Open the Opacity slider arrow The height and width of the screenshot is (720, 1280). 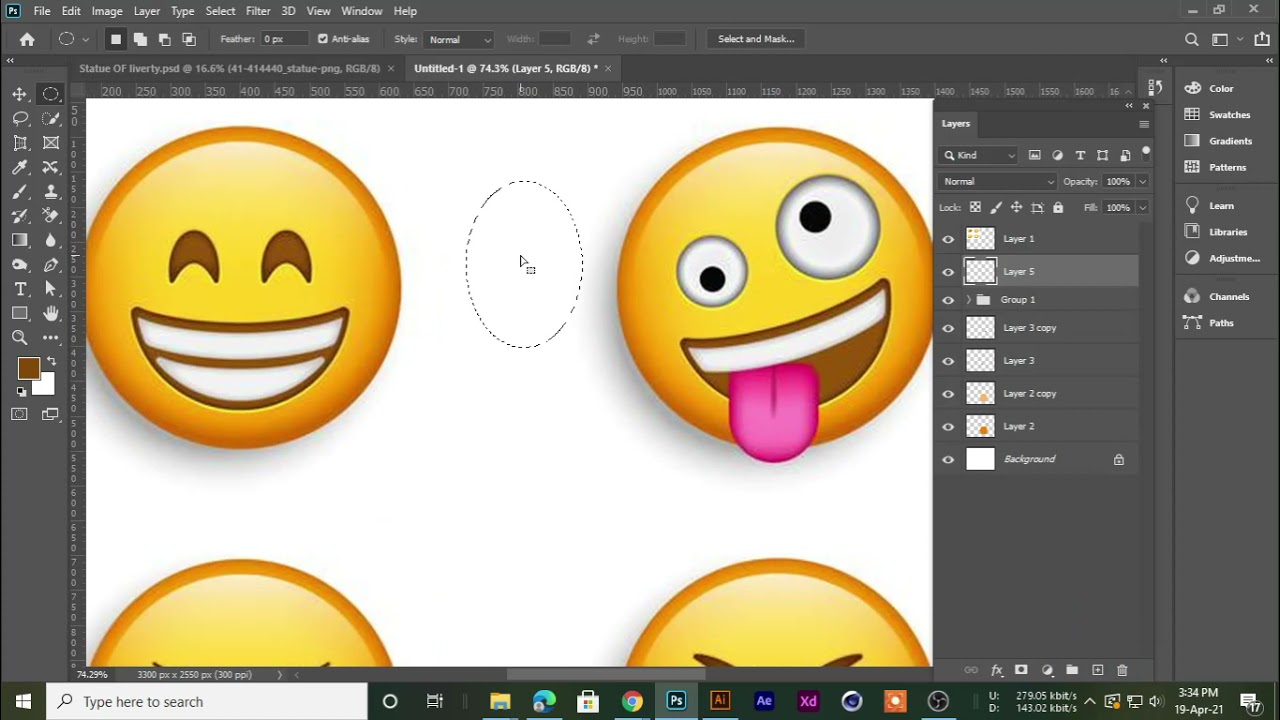pyautogui.click(x=1142, y=181)
